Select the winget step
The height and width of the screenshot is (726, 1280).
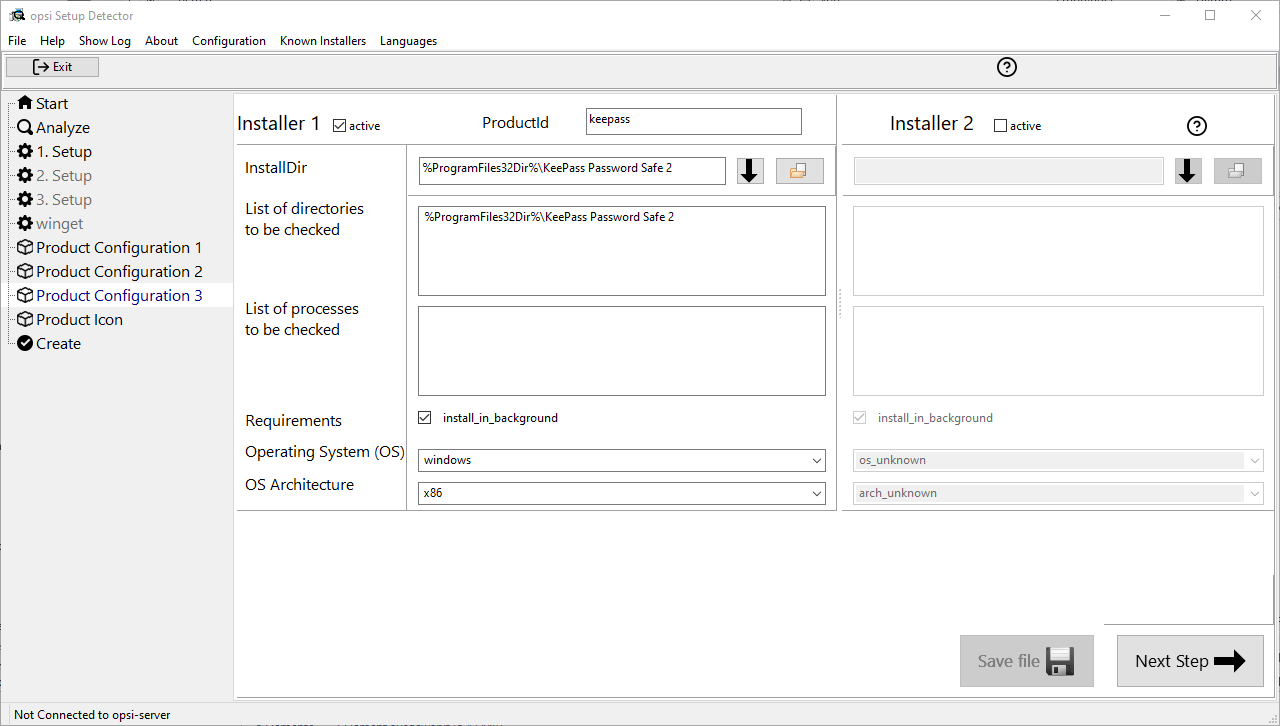[x=60, y=223]
